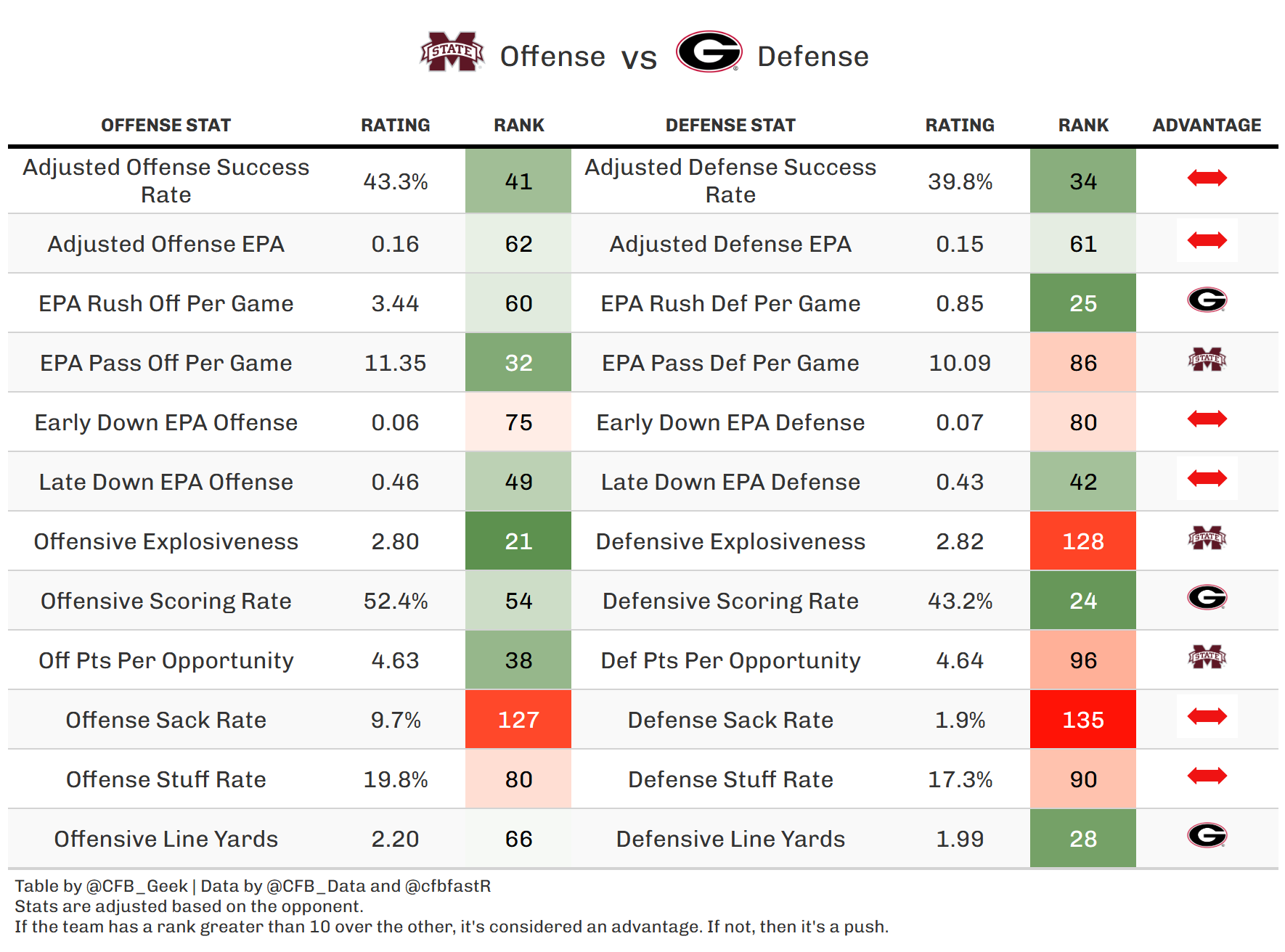Click the Offense Stuff Rate label
The image size is (1285, 952).
pos(166,779)
